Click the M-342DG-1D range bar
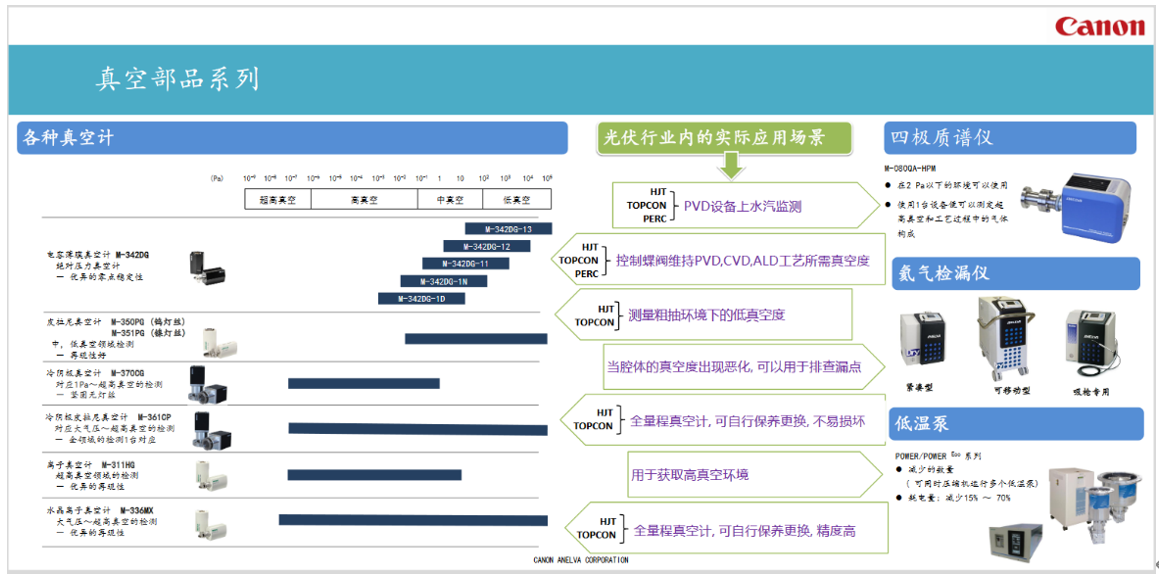Screen dimensions: 1159x579 pos(421,299)
